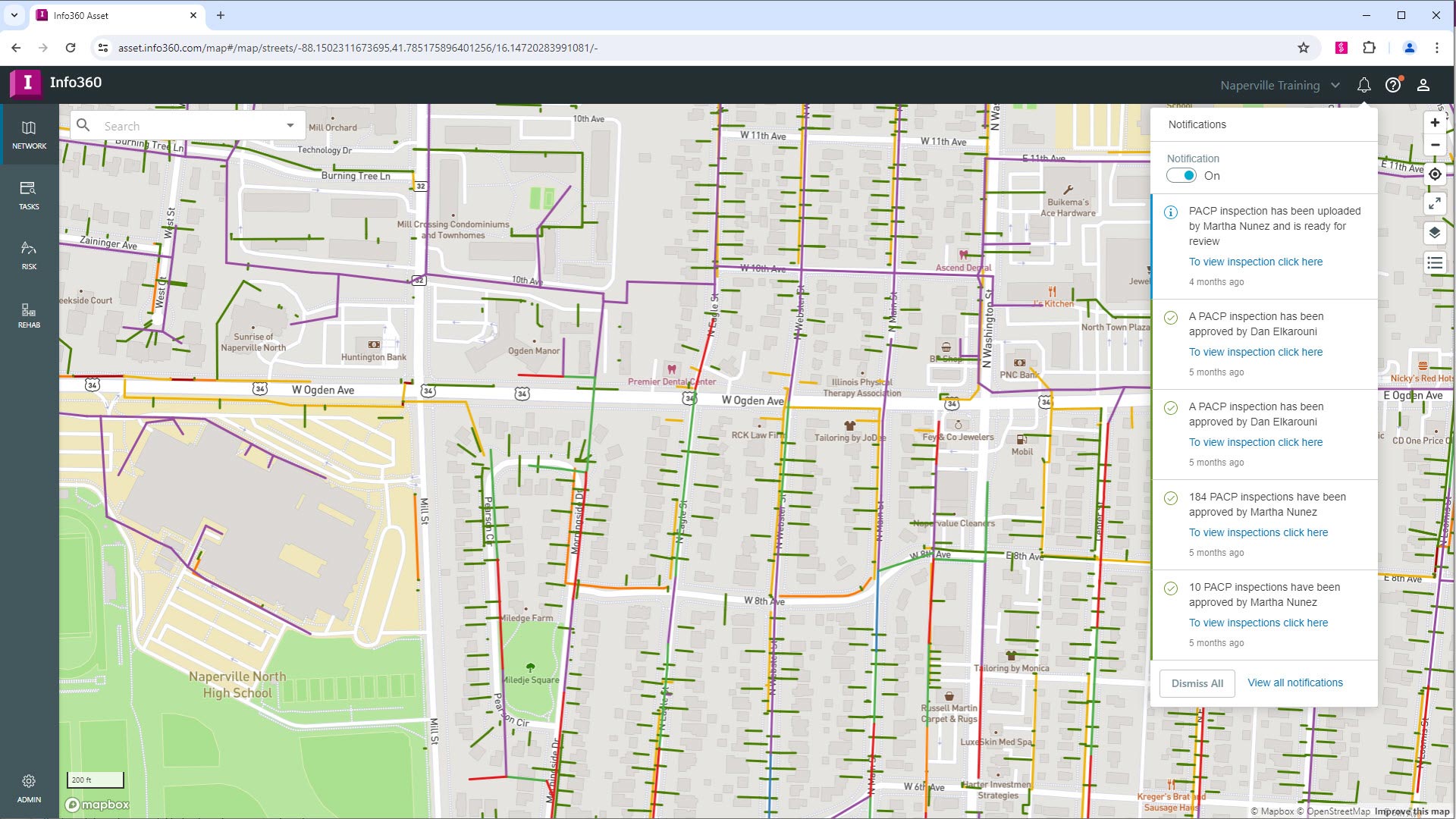This screenshot has height=819, width=1456.
Task: Follow the View all notifications link
Action: pos(1294,682)
